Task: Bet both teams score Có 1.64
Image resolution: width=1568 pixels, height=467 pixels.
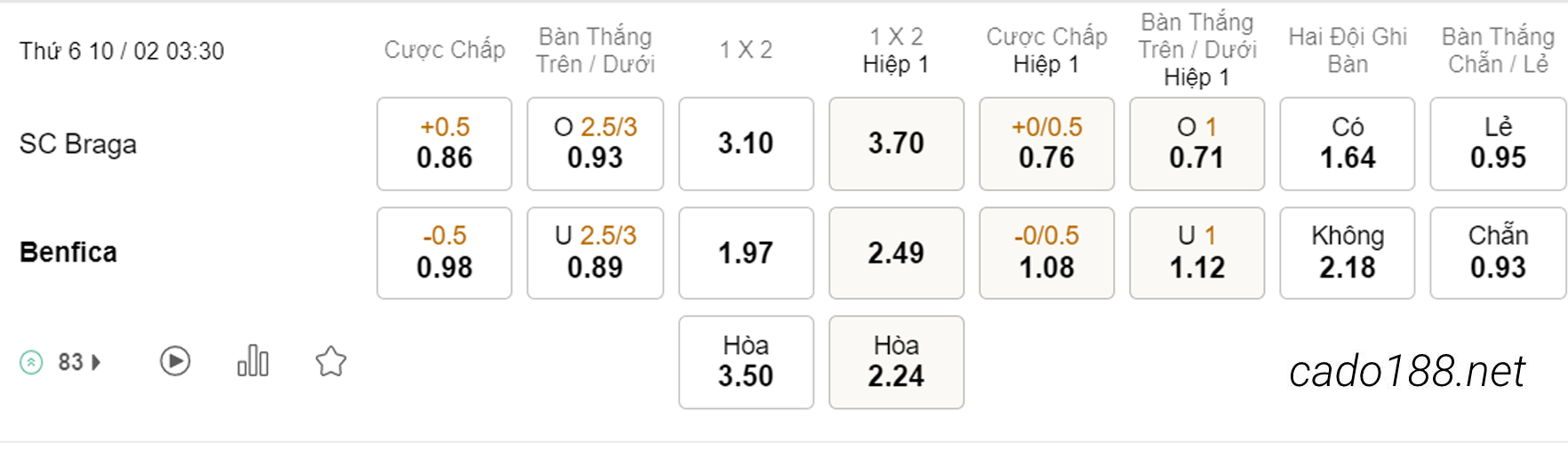Action: point(1347,143)
